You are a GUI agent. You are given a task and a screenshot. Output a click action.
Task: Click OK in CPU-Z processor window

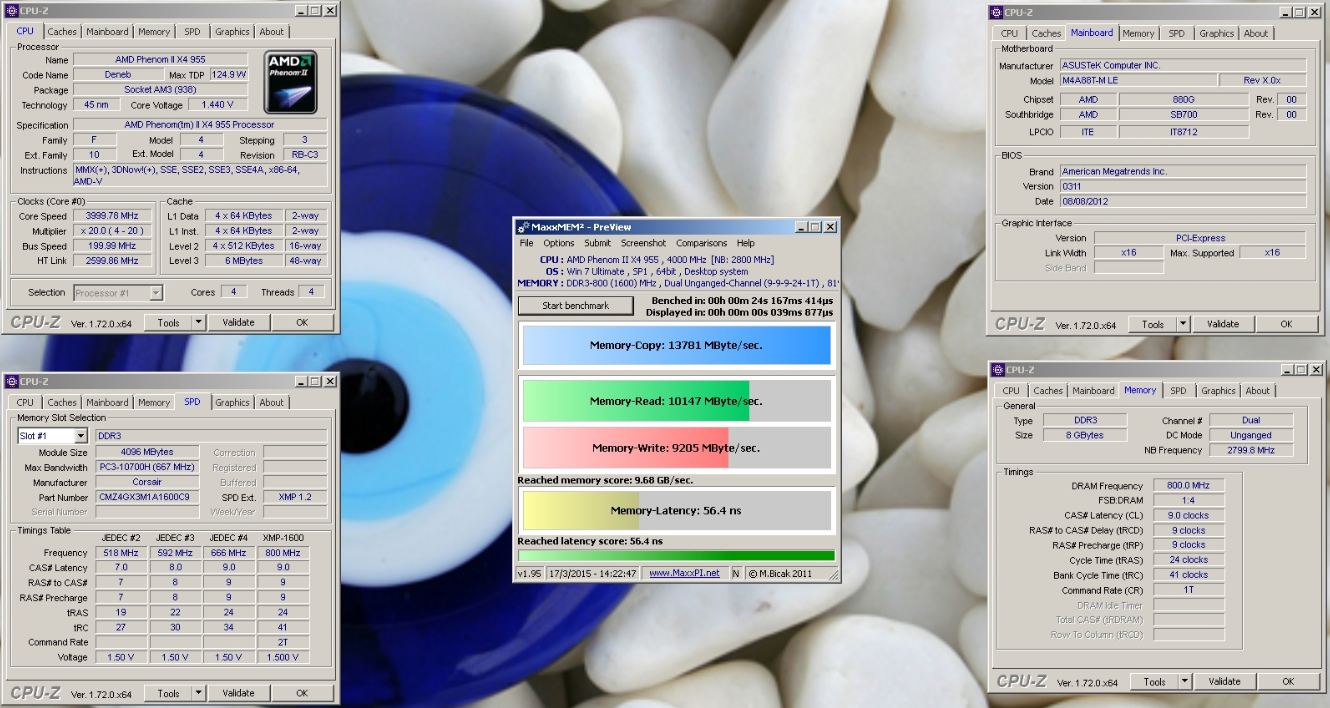click(302, 322)
